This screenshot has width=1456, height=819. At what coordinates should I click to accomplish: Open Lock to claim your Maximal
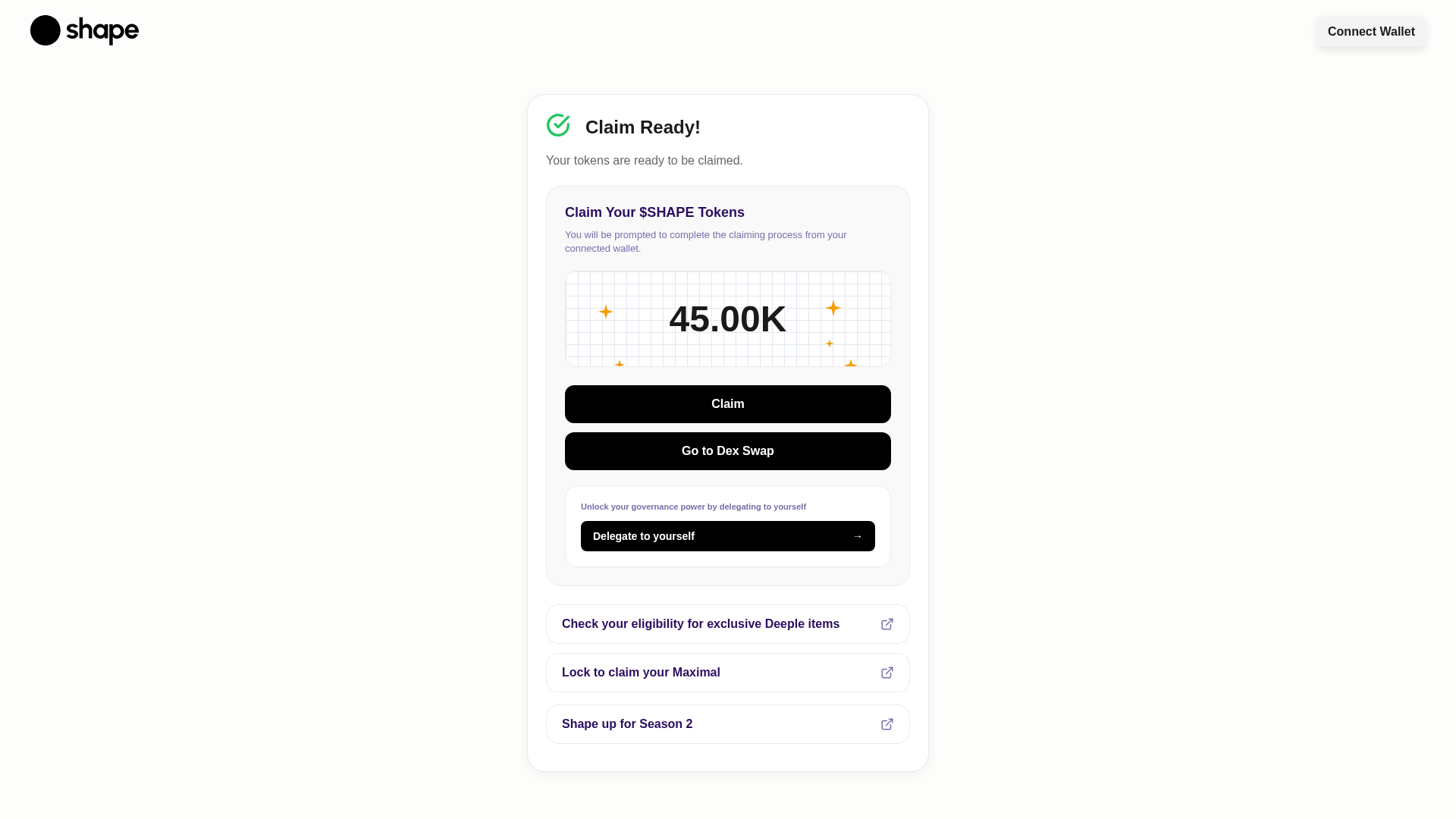641,673
